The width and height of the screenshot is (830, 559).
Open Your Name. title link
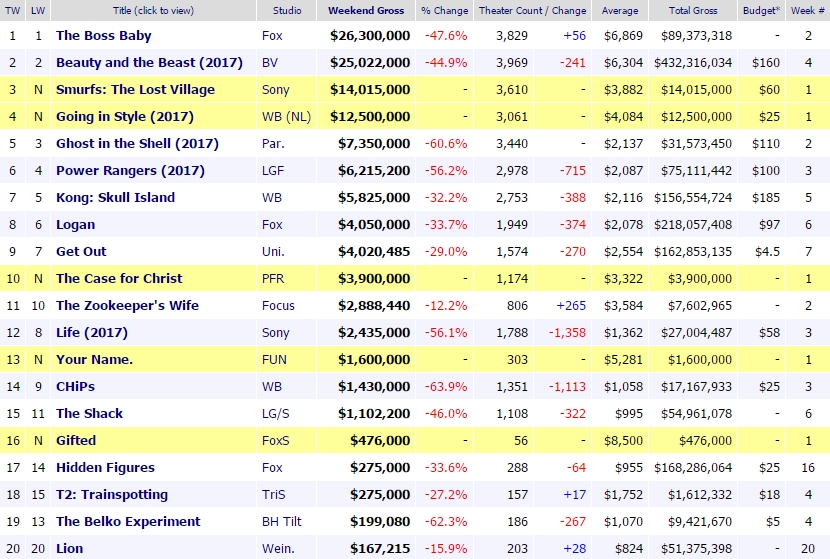[94, 359]
